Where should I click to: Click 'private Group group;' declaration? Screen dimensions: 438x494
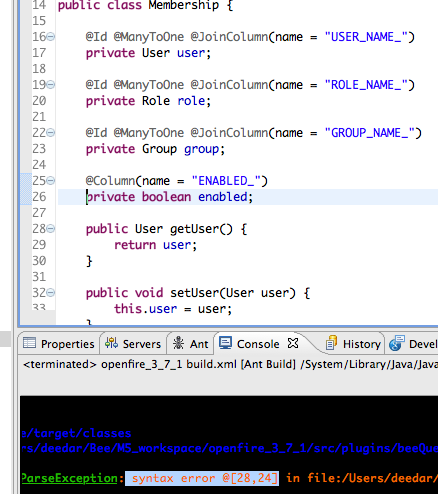click(x=155, y=149)
